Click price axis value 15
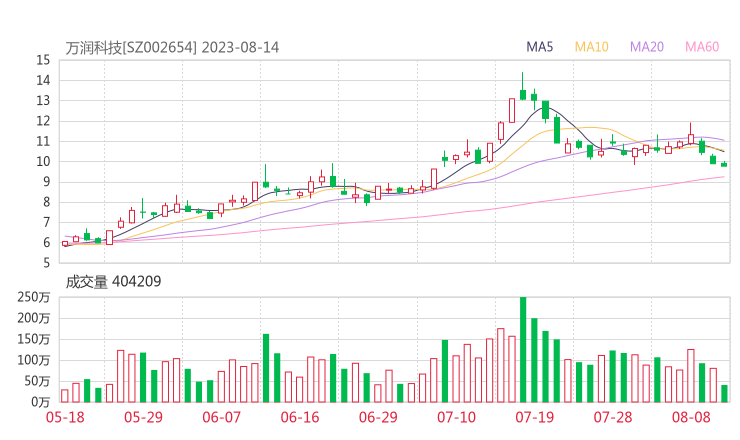740x440 pixels. click(43, 60)
